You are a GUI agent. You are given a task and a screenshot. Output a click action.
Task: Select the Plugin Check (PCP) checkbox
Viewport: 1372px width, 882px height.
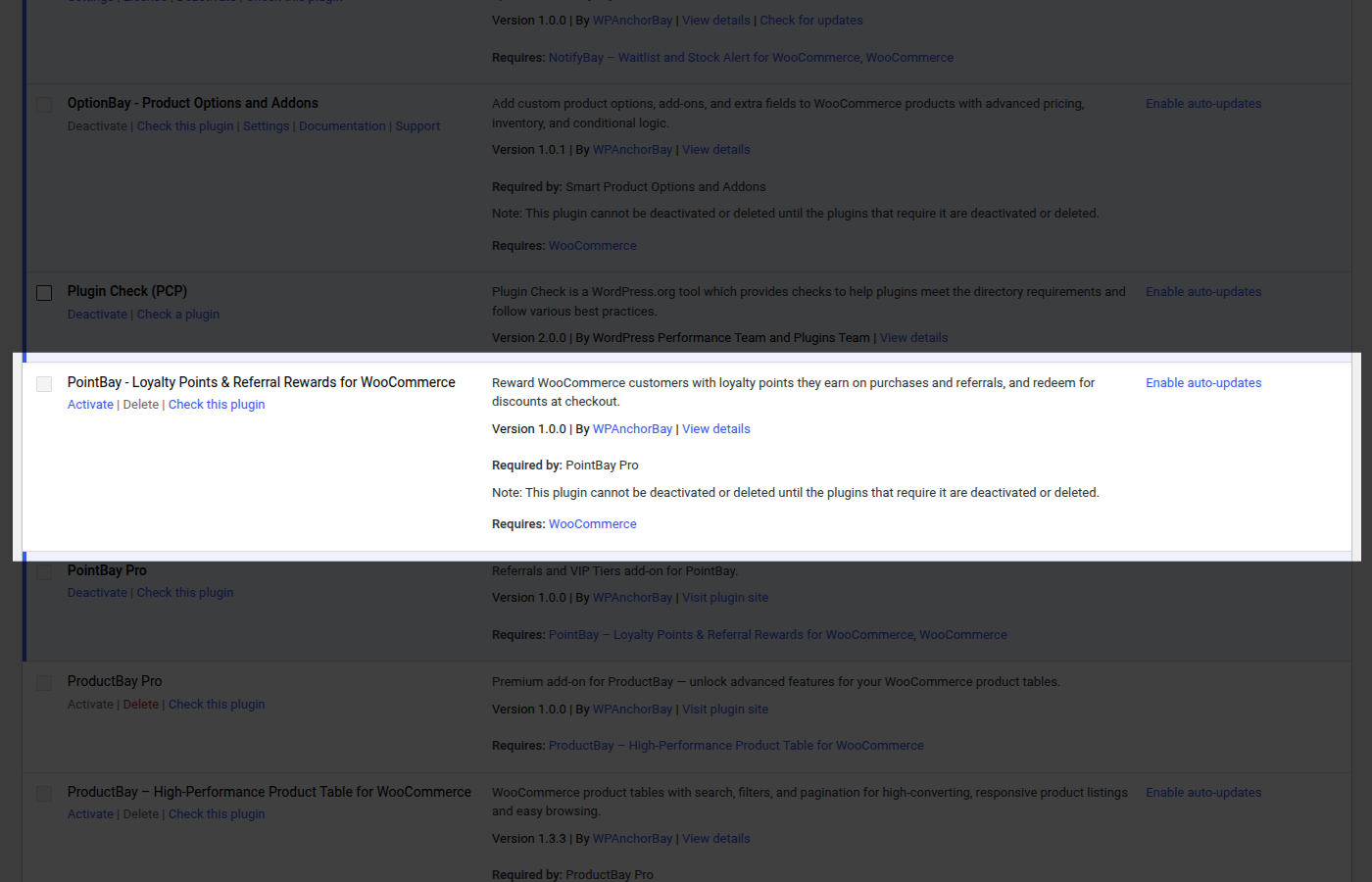point(44,293)
